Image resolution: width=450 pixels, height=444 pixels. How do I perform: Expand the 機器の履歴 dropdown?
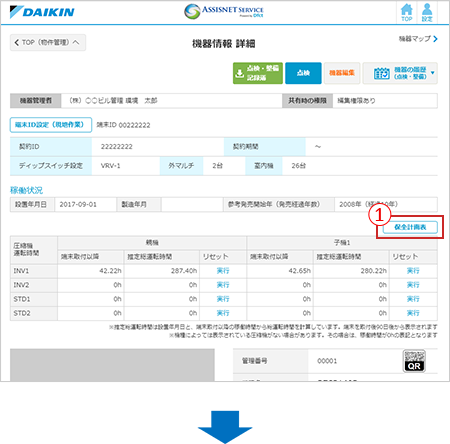click(400, 73)
